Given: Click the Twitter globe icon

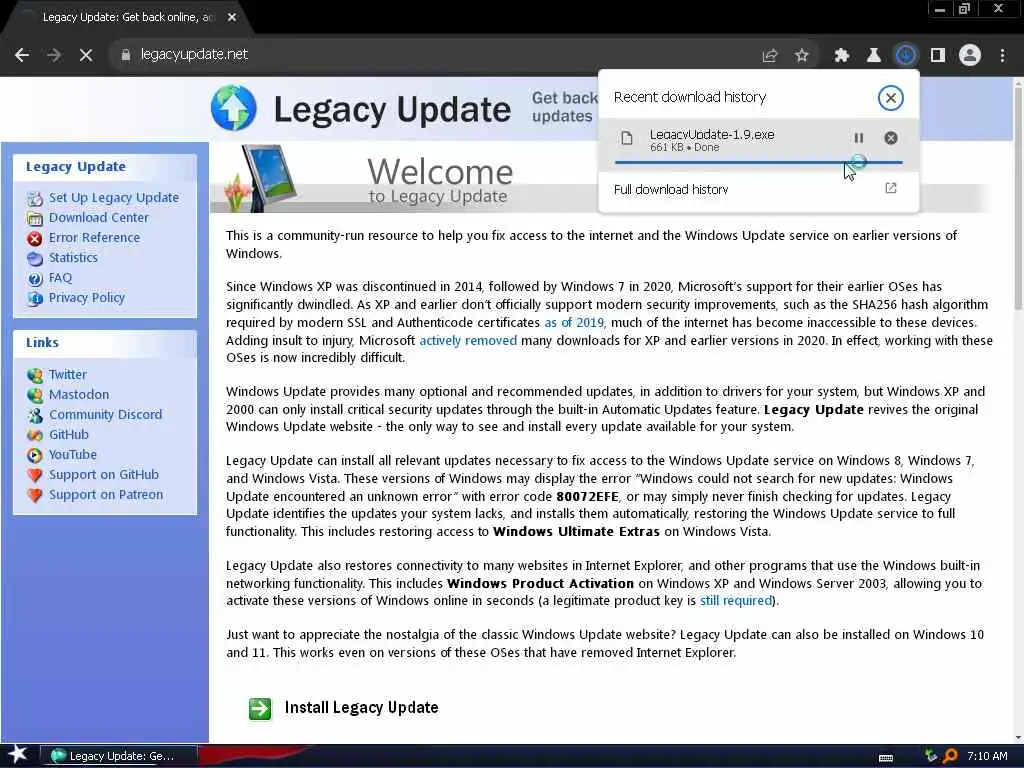Looking at the screenshot, I should 35,376.
